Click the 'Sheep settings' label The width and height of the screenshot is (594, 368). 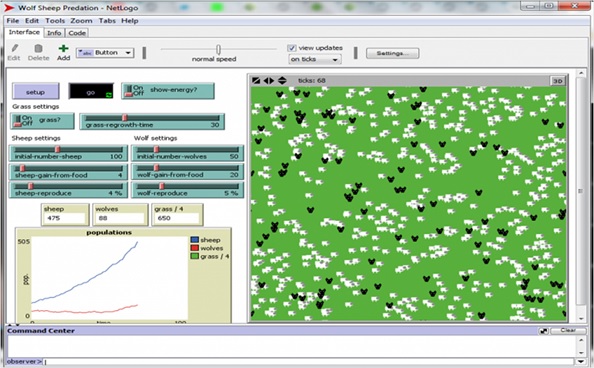(36, 138)
